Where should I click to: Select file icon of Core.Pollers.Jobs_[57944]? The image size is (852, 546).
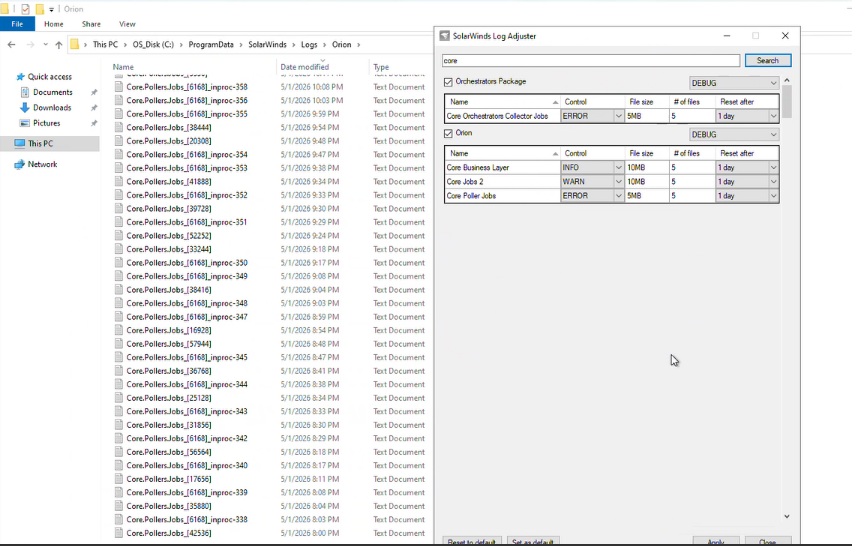click(x=118, y=344)
